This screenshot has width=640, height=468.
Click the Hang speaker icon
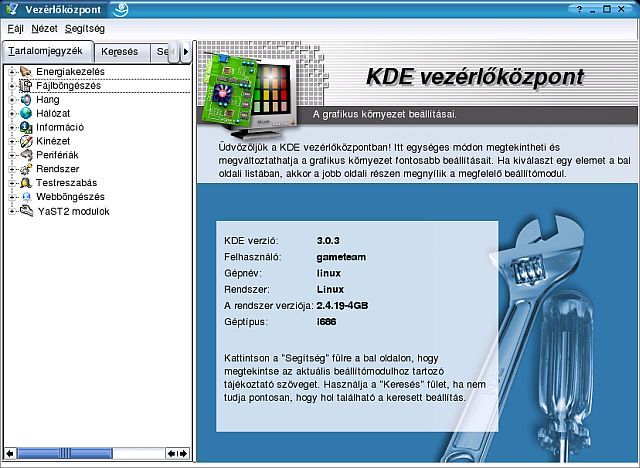pos(26,100)
